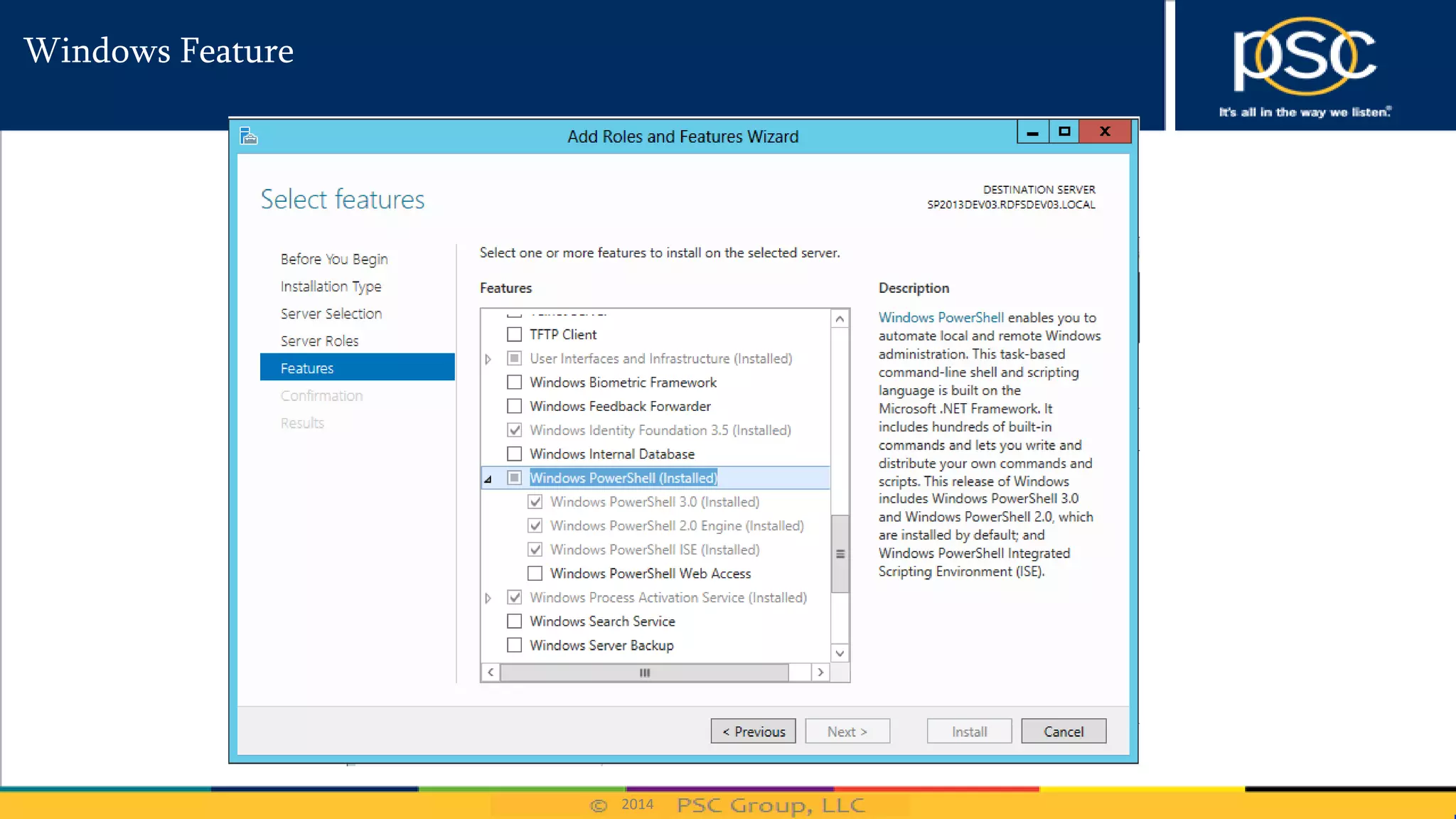Expand User Interfaces and Infrastructure node
The width and height of the screenshot is (1456, 819).
[488, 359]
